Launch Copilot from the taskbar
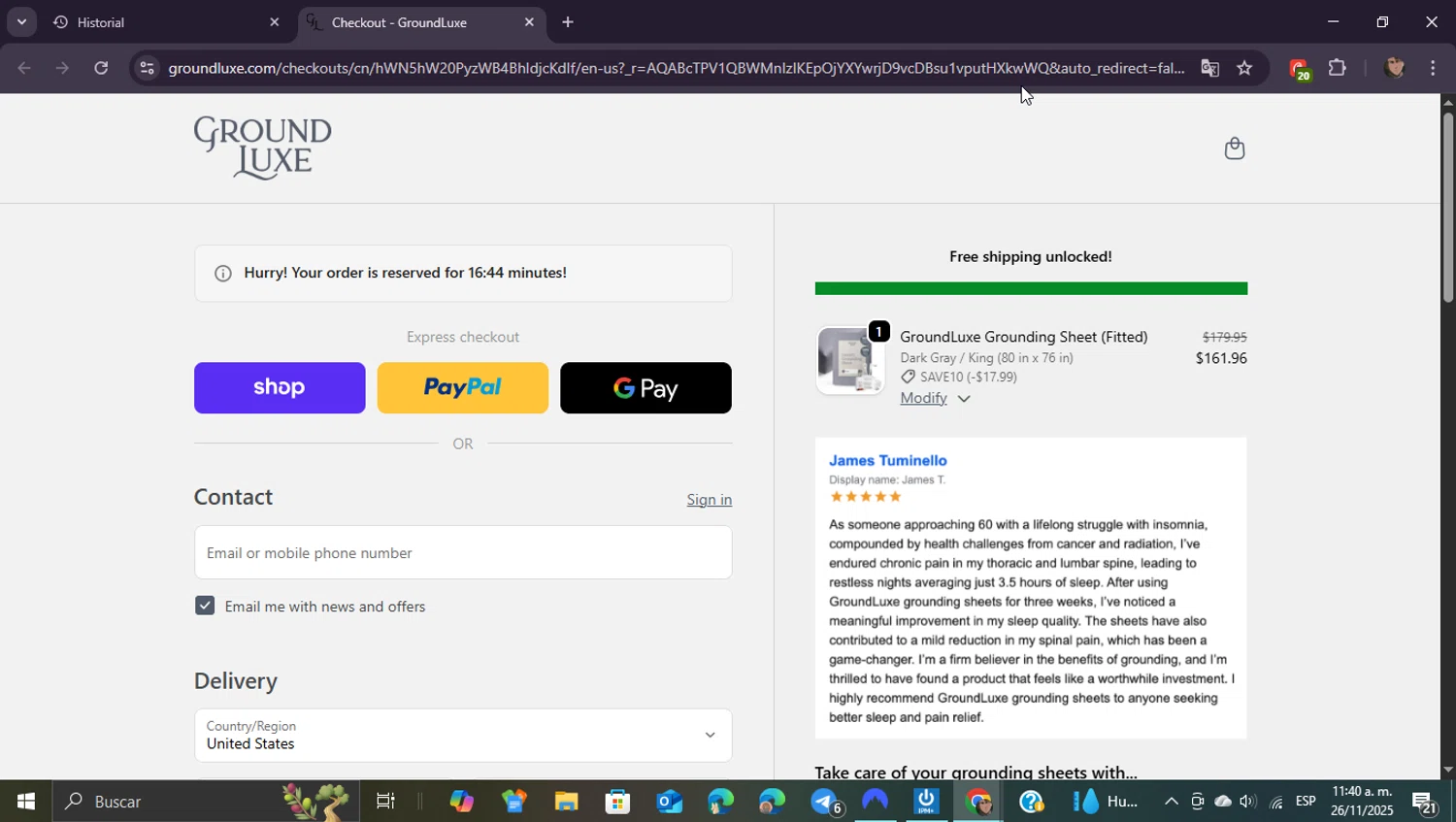Viewport: 1456px width, 822px height. click(x=462, y=802)
